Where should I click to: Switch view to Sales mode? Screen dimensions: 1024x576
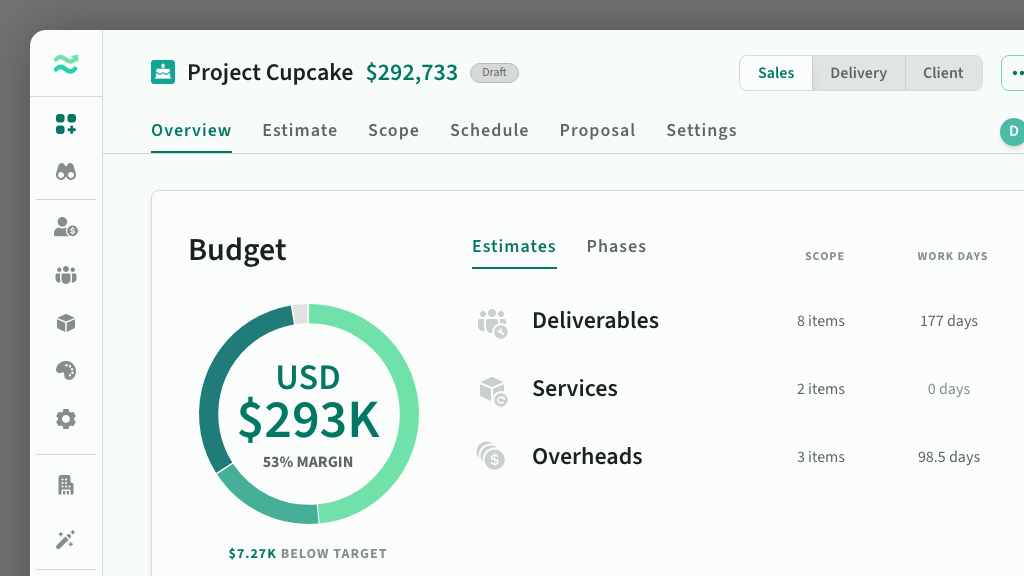pos(776,73)
